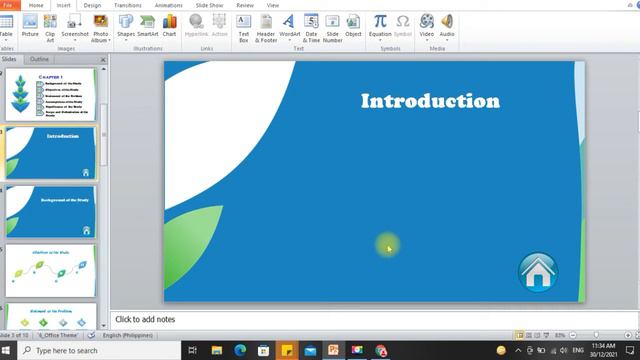Image resolution: width=640 pixels, height=360 pixels.
Task: Open the Windows Start menu
Action: click(x=6, y=351)
